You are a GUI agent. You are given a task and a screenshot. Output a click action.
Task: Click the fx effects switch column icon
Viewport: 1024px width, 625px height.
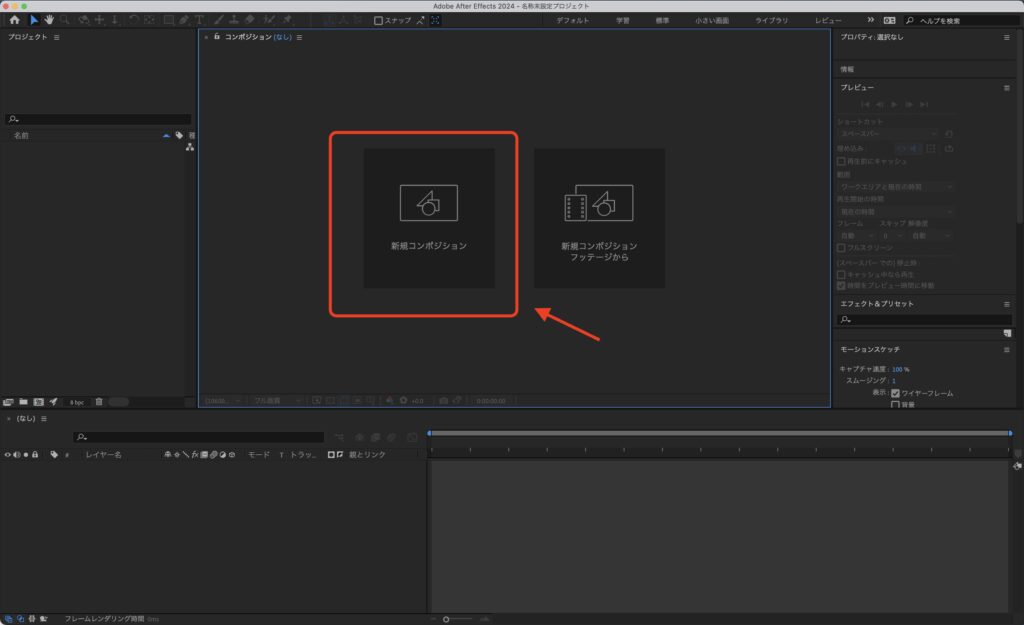coord(195,455)
